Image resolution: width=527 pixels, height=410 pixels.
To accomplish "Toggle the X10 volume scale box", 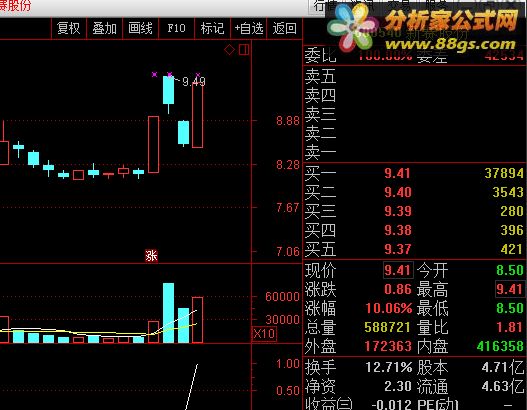I will point(264,334).
